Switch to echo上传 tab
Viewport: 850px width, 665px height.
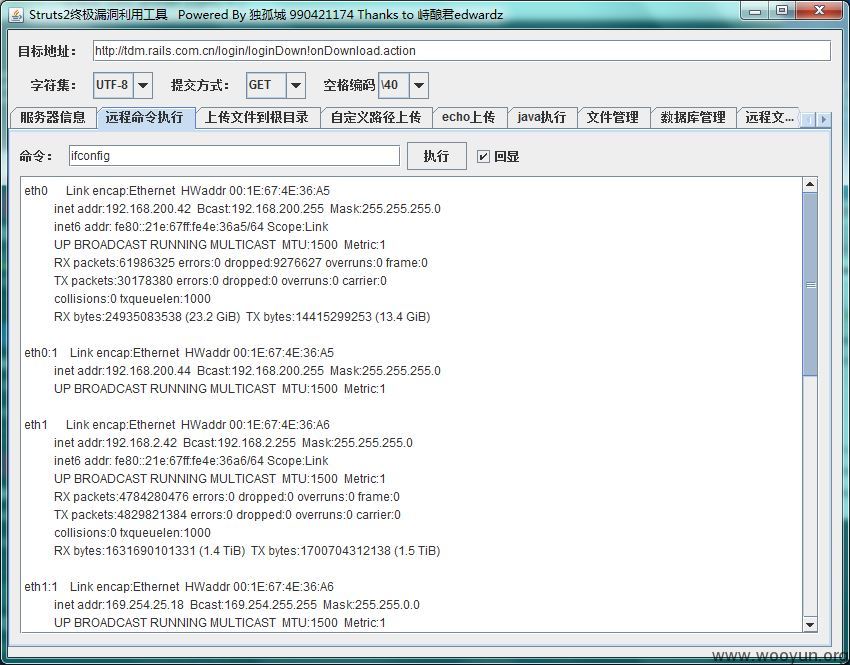pos(469,118)
